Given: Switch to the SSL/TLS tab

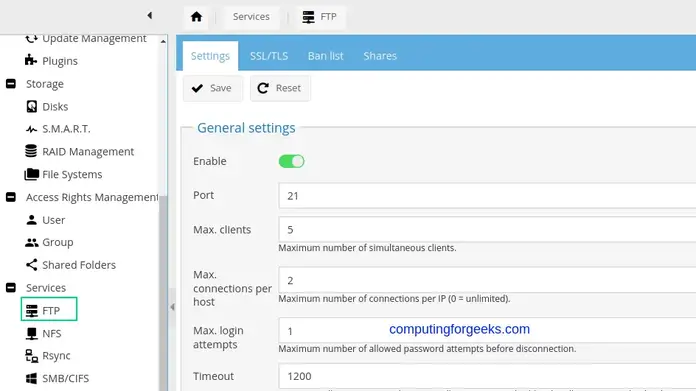Looking at the screenshot, I should [x=269, y=56].
